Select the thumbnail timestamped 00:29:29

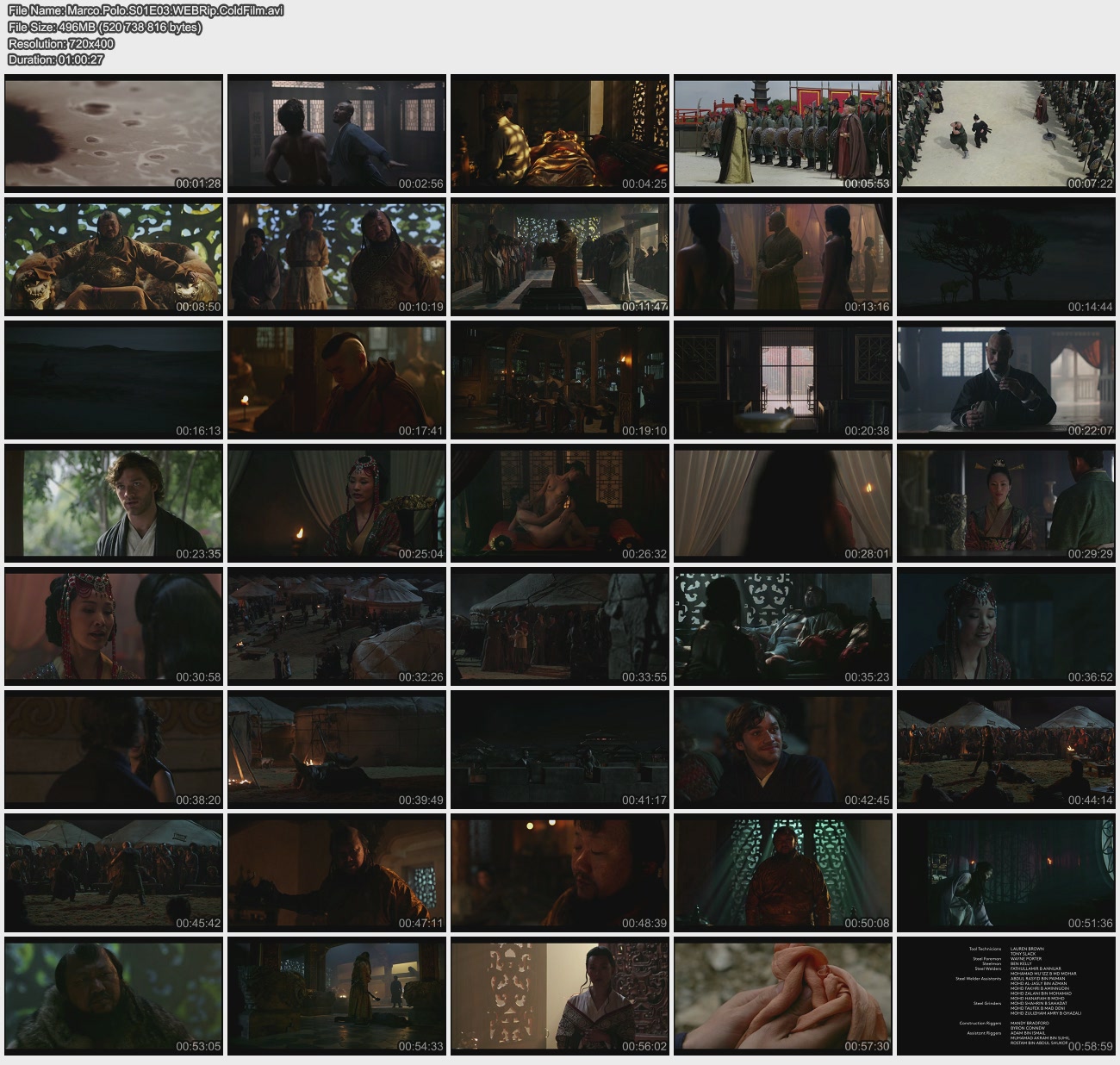click(1005, 503)
